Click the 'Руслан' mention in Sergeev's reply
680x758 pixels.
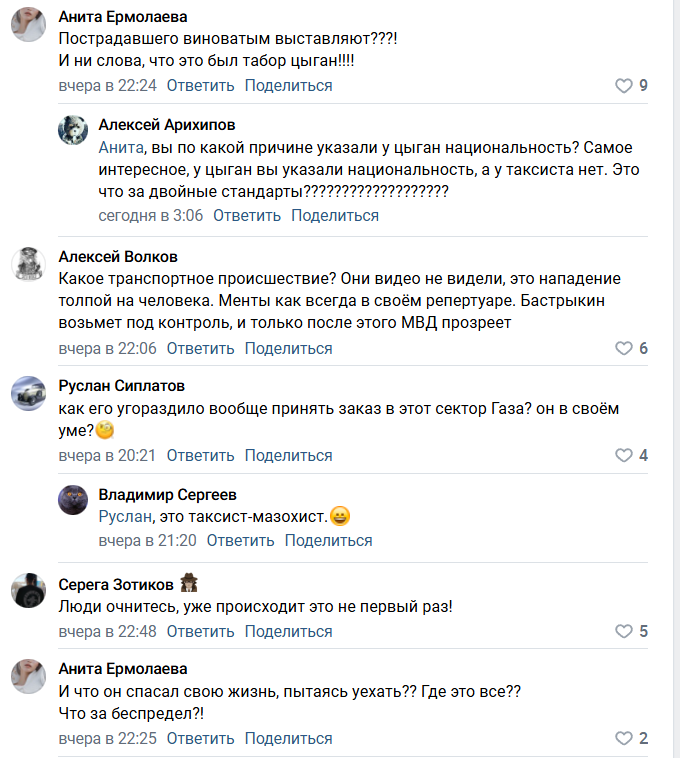coord(125,517)
